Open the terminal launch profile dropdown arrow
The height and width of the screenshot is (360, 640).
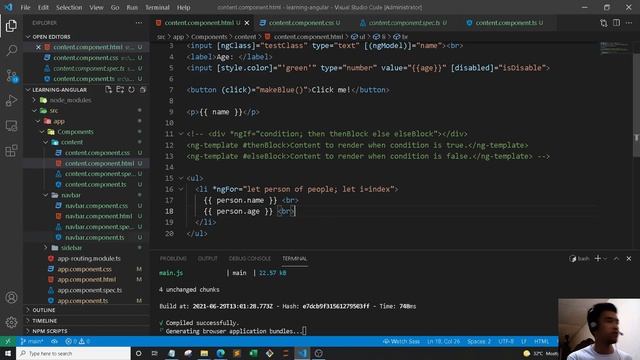tap(605, 258)
